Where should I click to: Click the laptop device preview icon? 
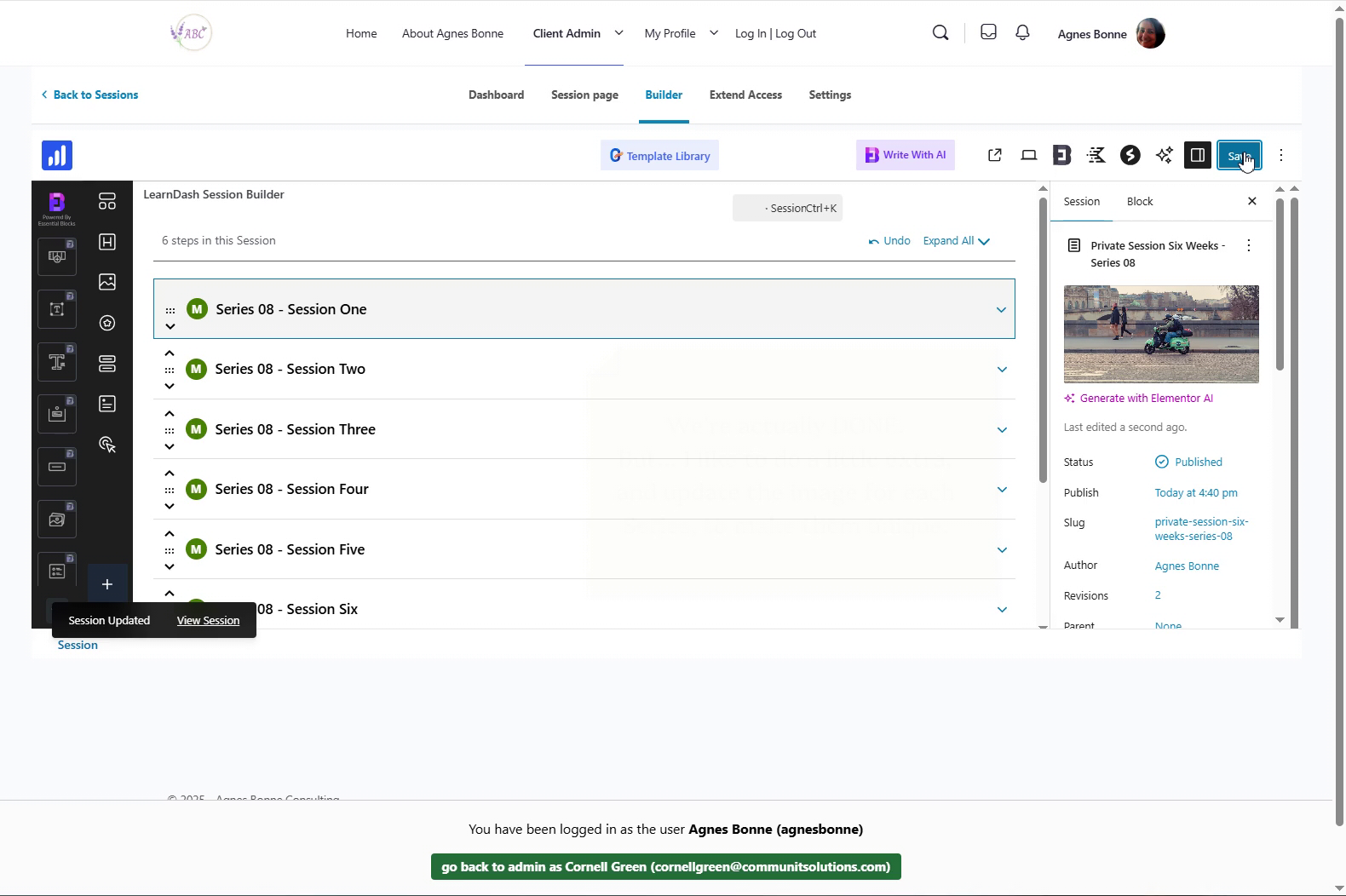1029,155
